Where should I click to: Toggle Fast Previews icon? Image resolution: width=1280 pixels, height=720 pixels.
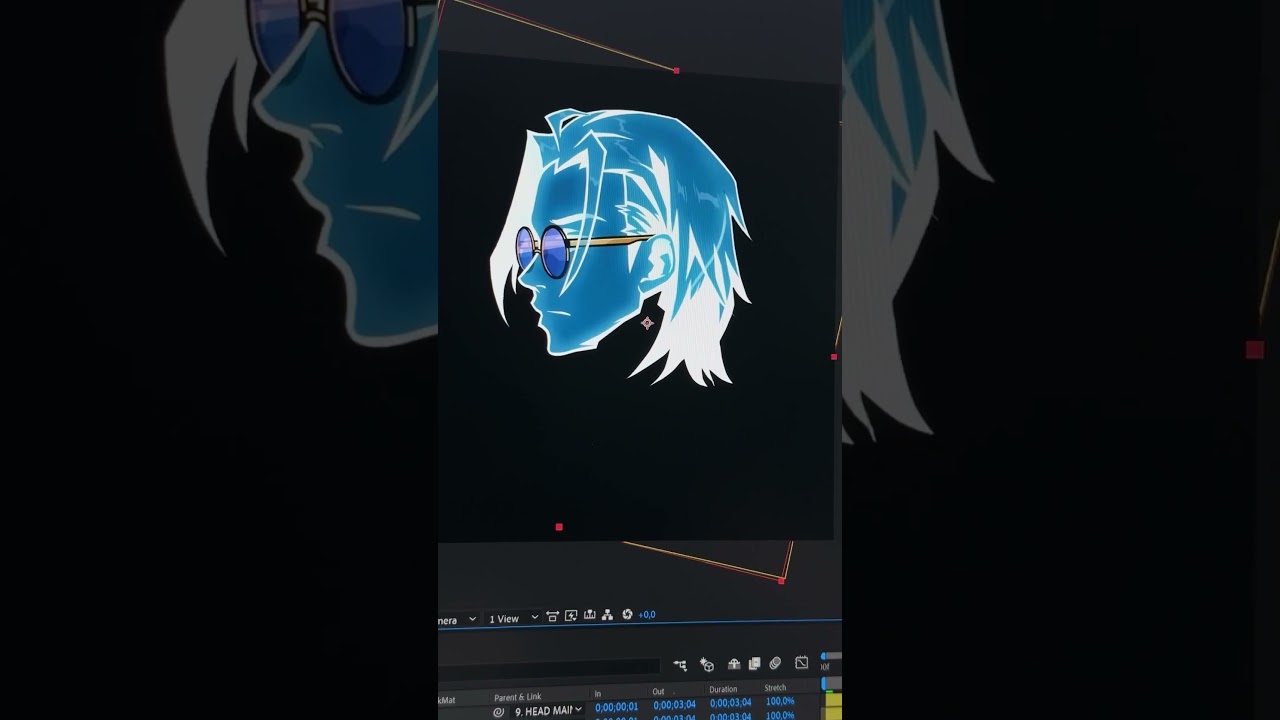(x=571, y=615)
